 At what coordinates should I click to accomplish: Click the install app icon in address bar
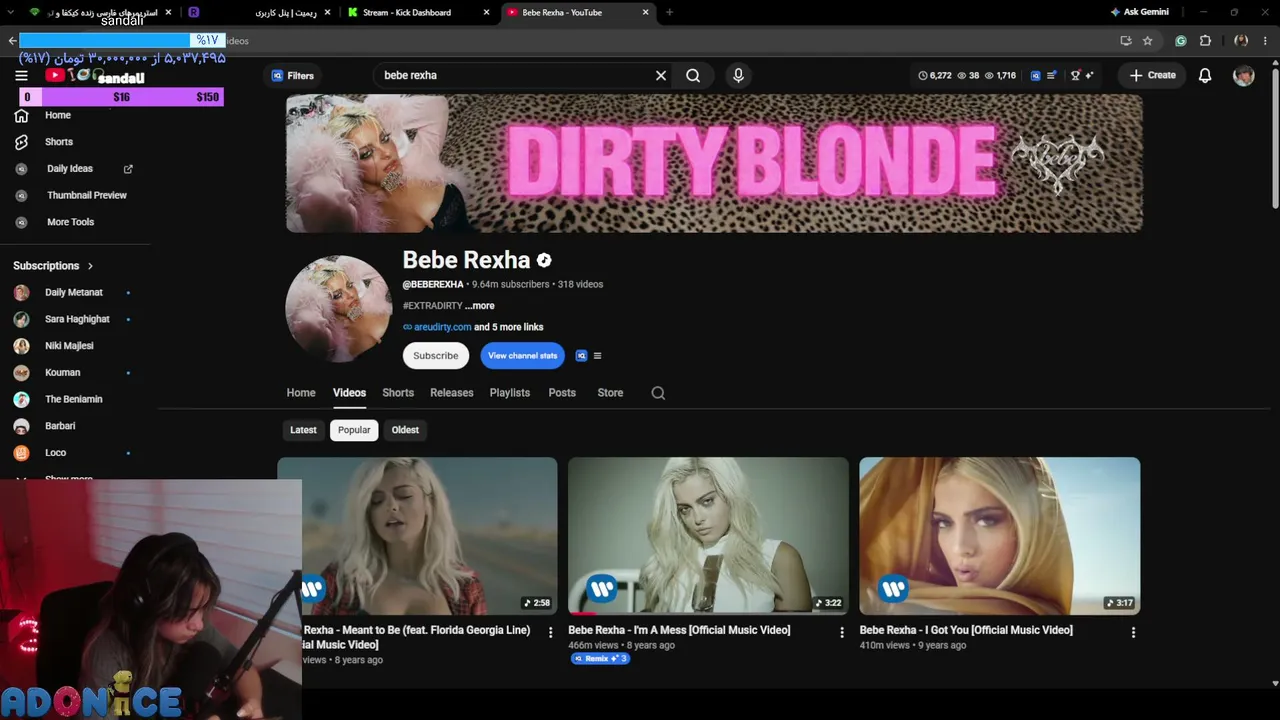point(1126,41)
